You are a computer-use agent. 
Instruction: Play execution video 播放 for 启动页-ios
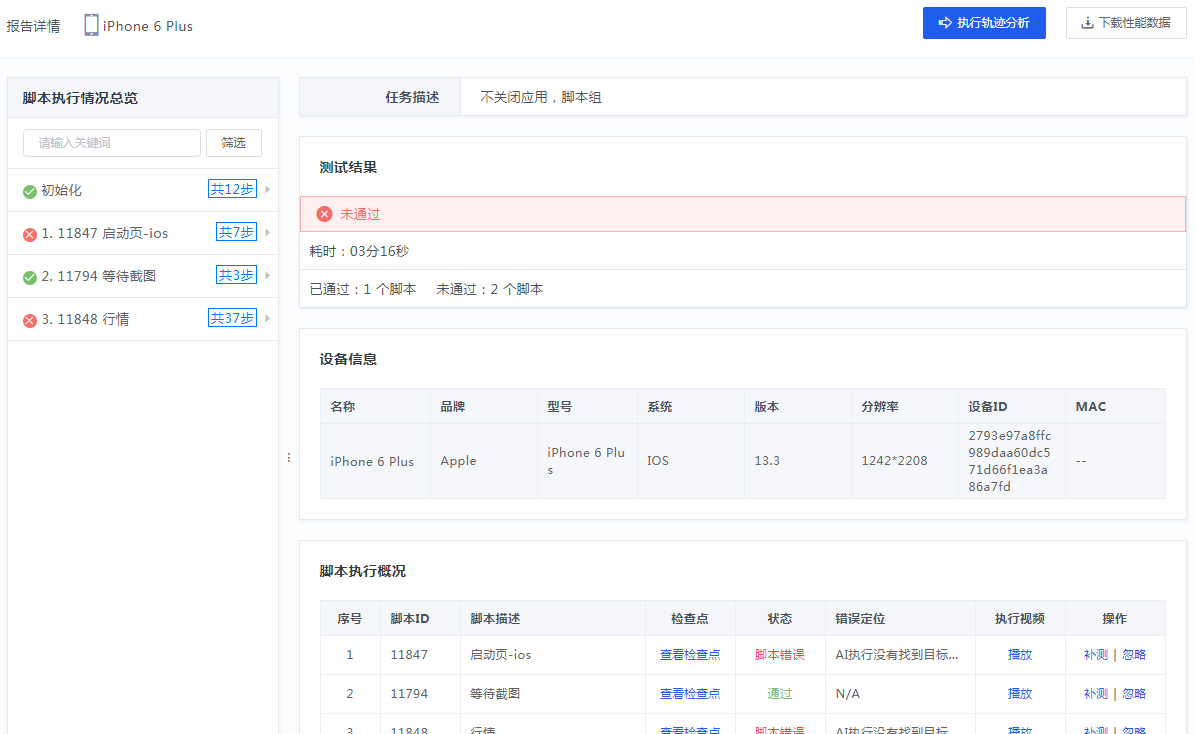1020,655
